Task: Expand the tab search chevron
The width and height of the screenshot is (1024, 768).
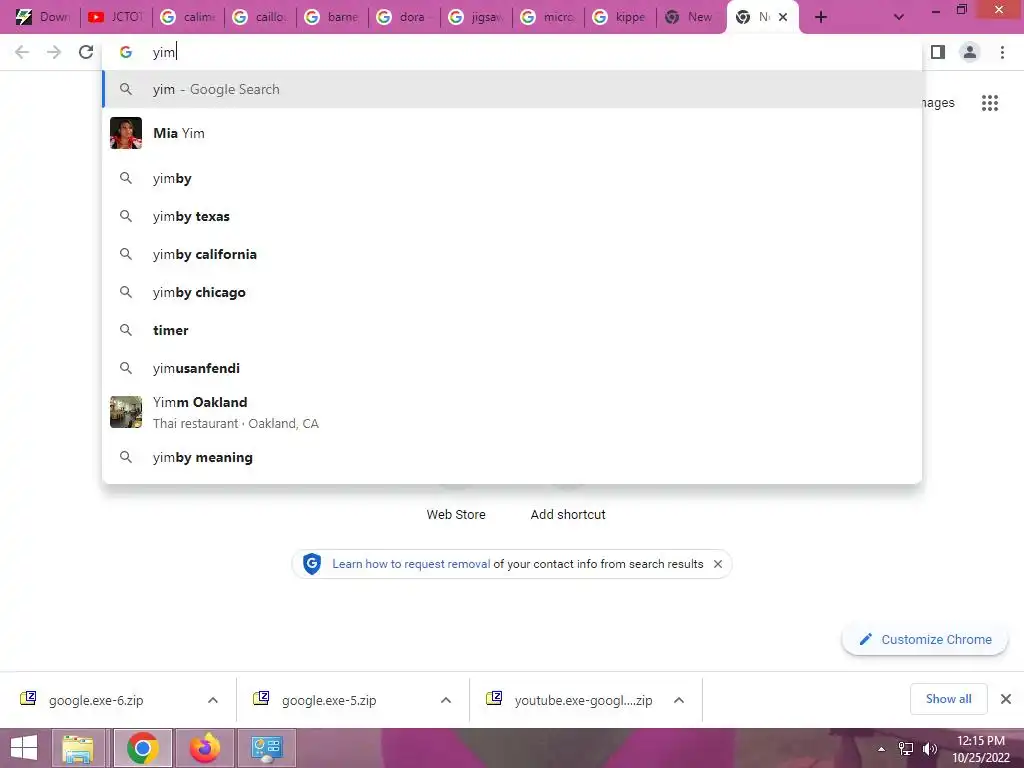Action: pyautogui.click(x=899, y=17)
